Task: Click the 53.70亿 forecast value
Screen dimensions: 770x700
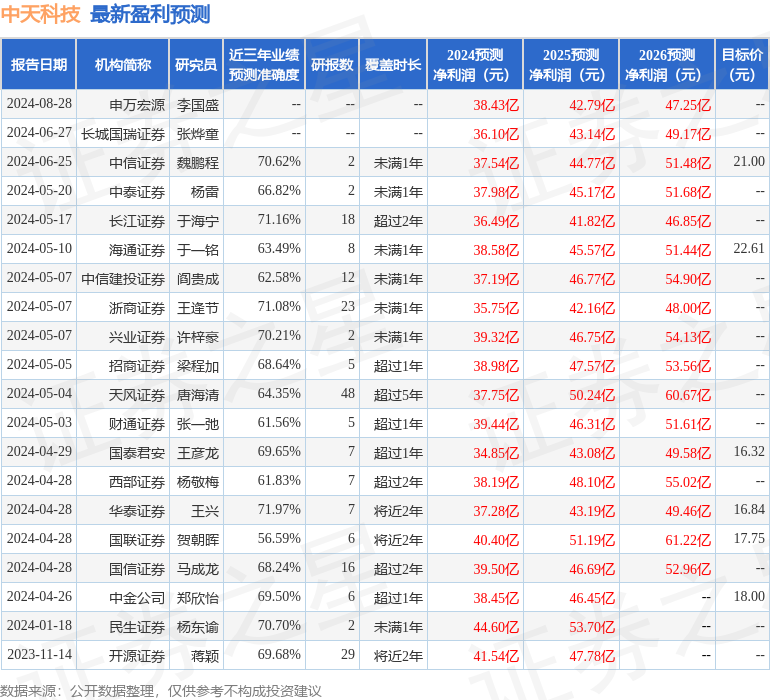Action: pyautogui.click(x=592, y=626)
